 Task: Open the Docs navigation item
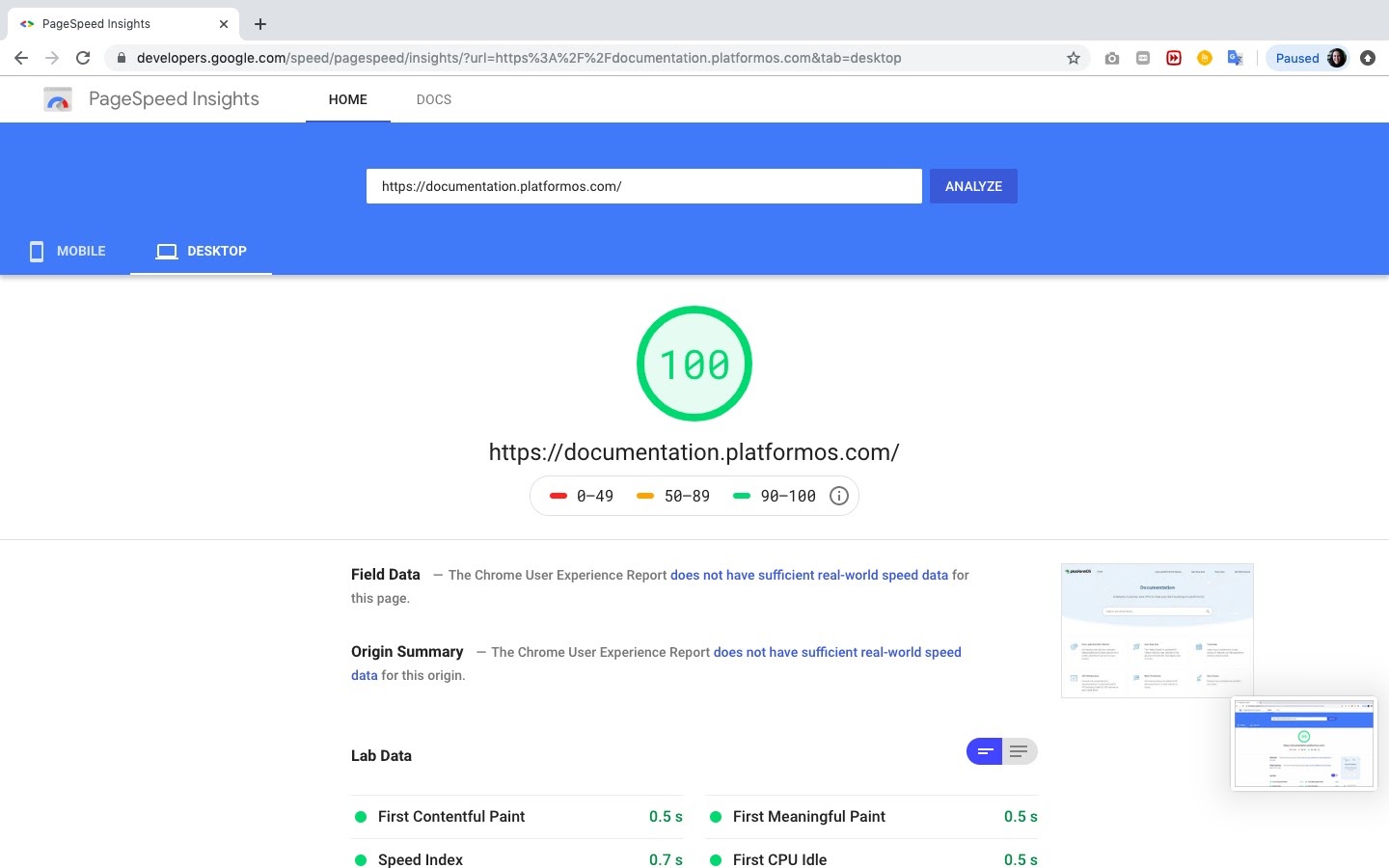pyautogui.click(x=433, y=99)
